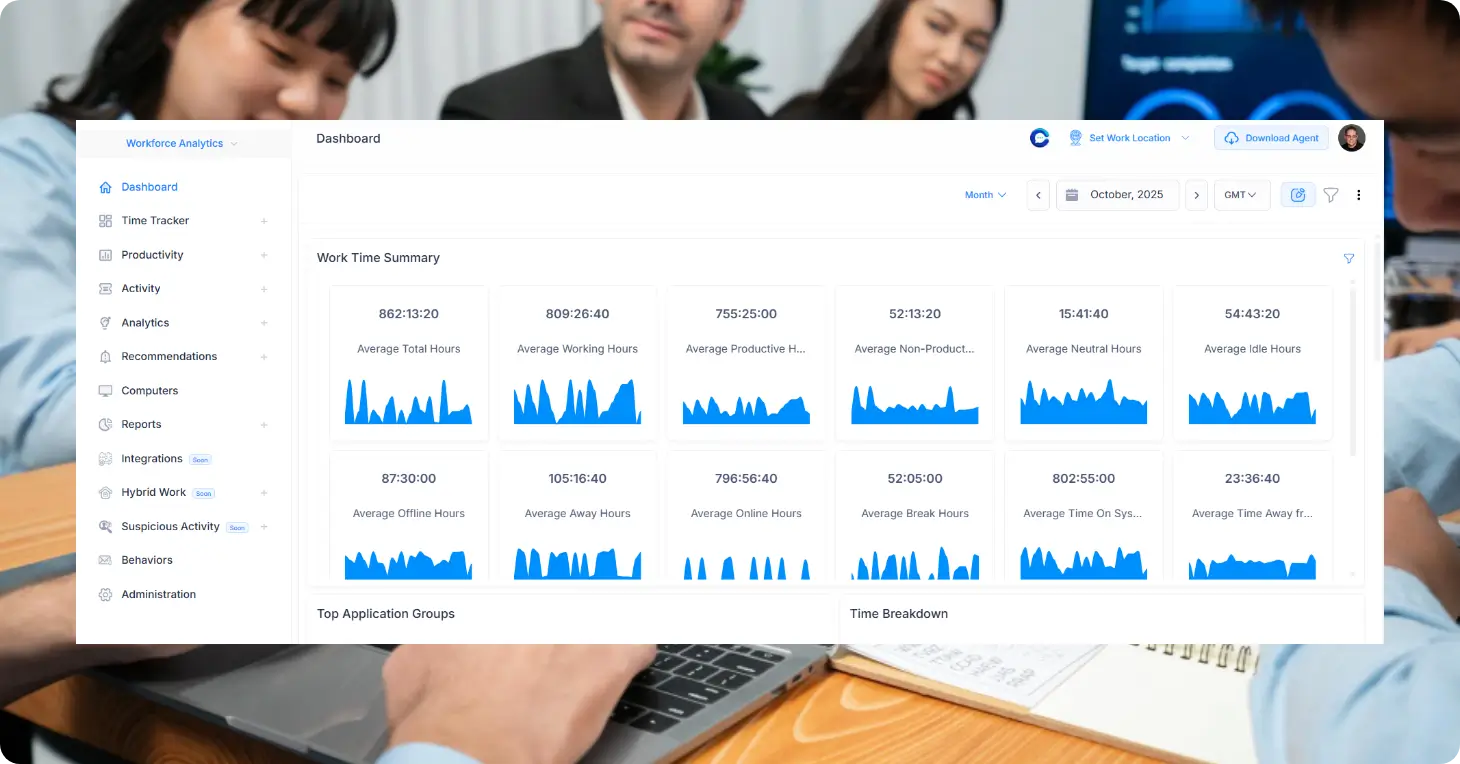Click the October, 2025 date field
The image size is (1460, 764).
pos(1117,195)
